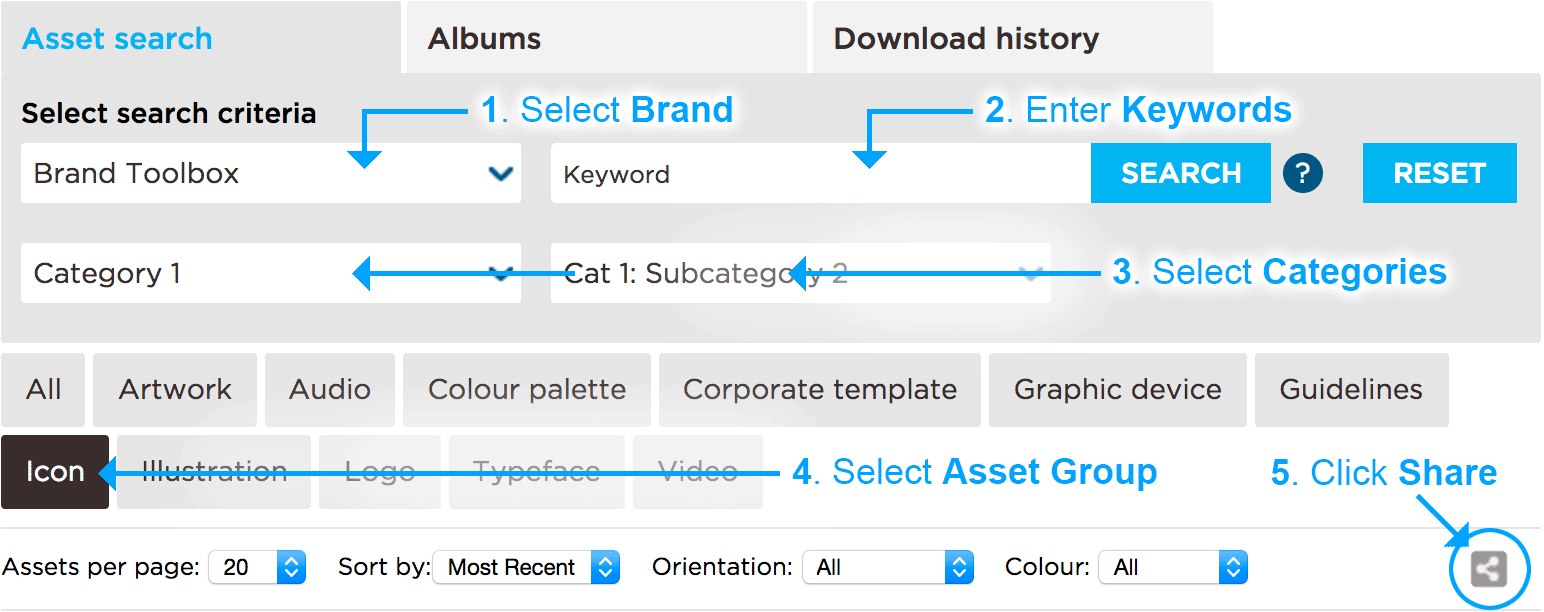Click the Share icon

1489,570
